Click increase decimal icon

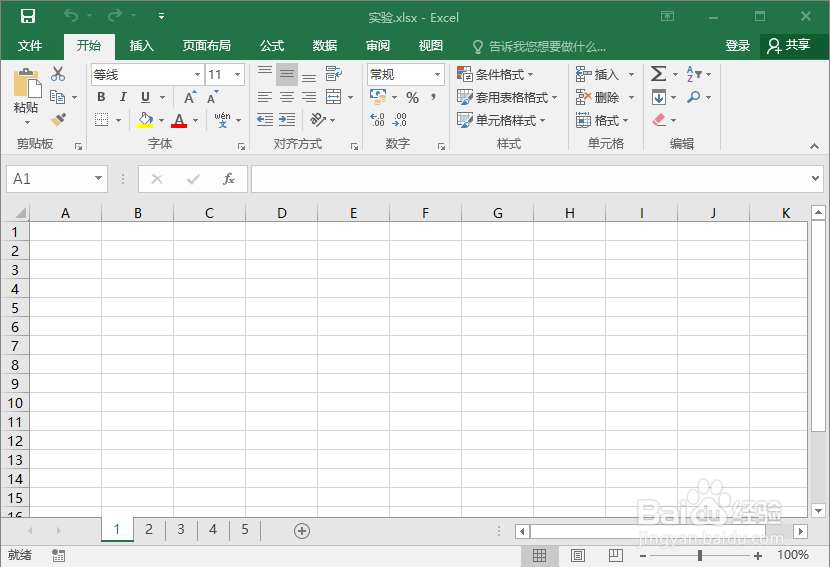[x=377, y=120]
